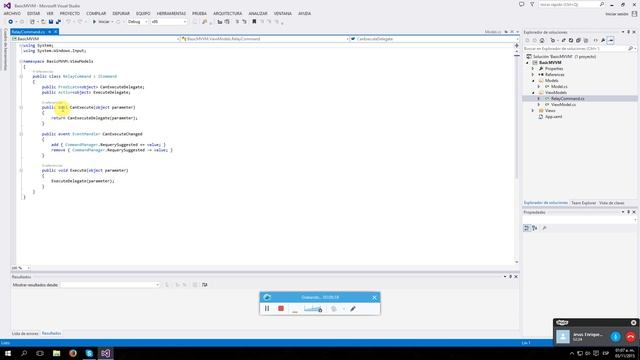Click the webcam icon in recorder toolbar

[x=334, y=309]
